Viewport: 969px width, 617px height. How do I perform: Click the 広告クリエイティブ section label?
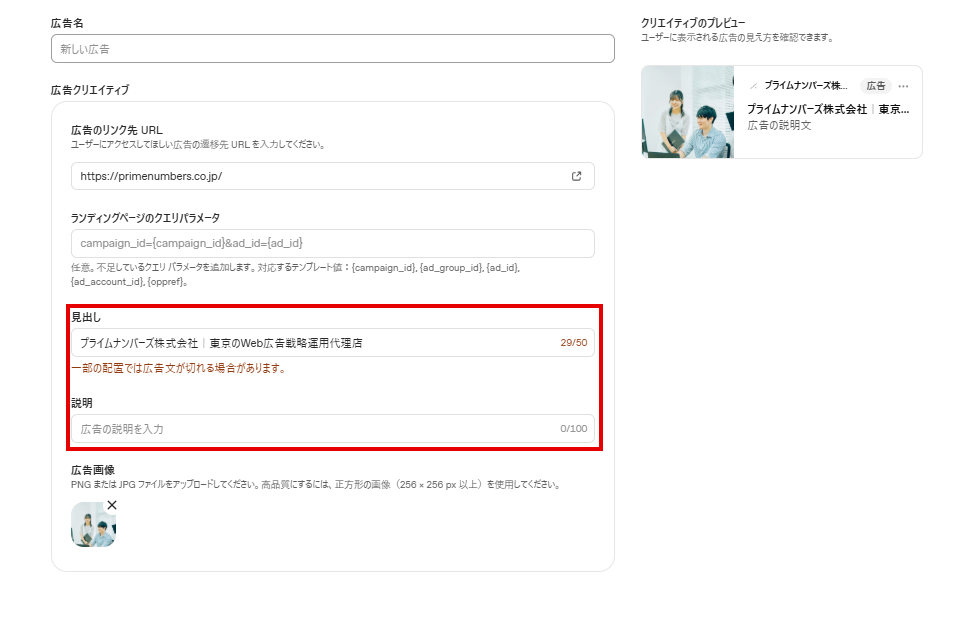tap(90, 90)
